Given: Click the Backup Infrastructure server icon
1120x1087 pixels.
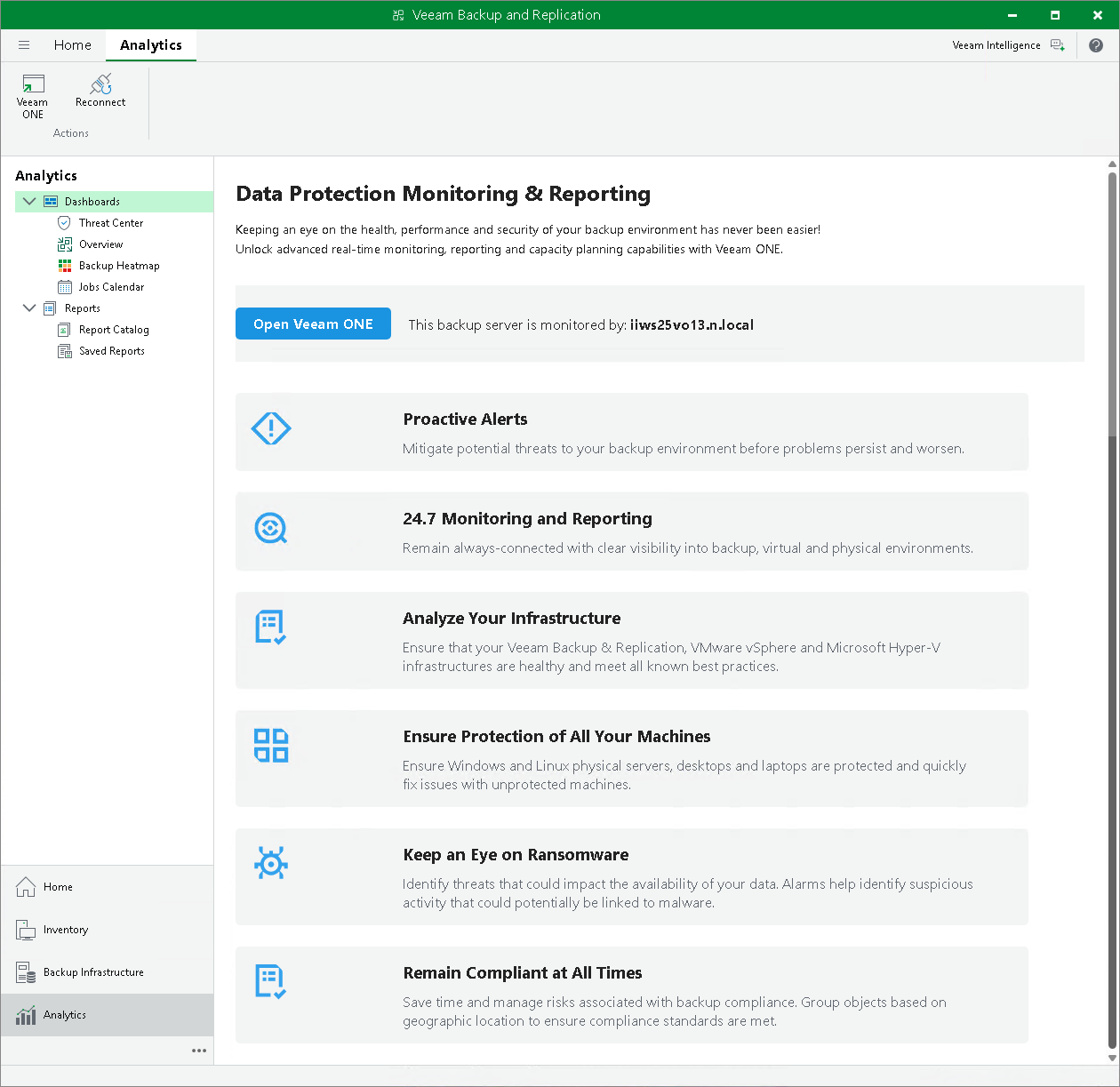Looking at the screenshot, I should click(x=26, y=972).
